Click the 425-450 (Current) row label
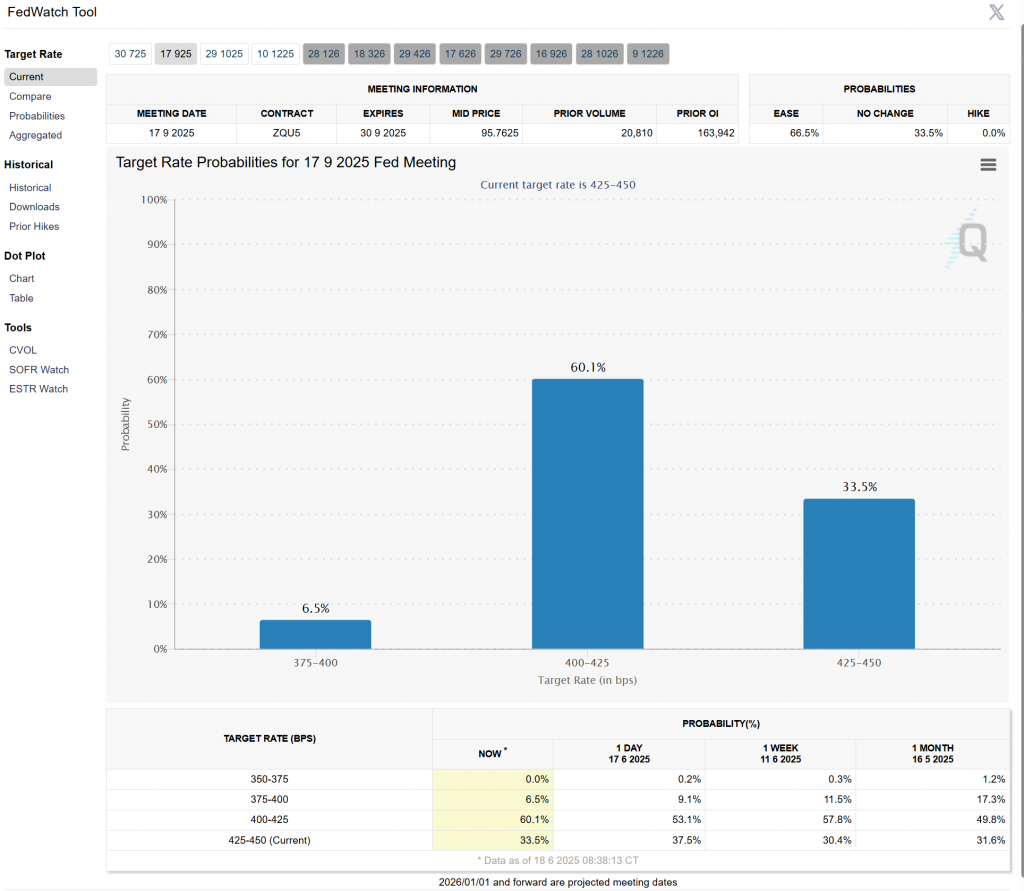This screenshot has width=1024, height=891. [x=269, y=840]
